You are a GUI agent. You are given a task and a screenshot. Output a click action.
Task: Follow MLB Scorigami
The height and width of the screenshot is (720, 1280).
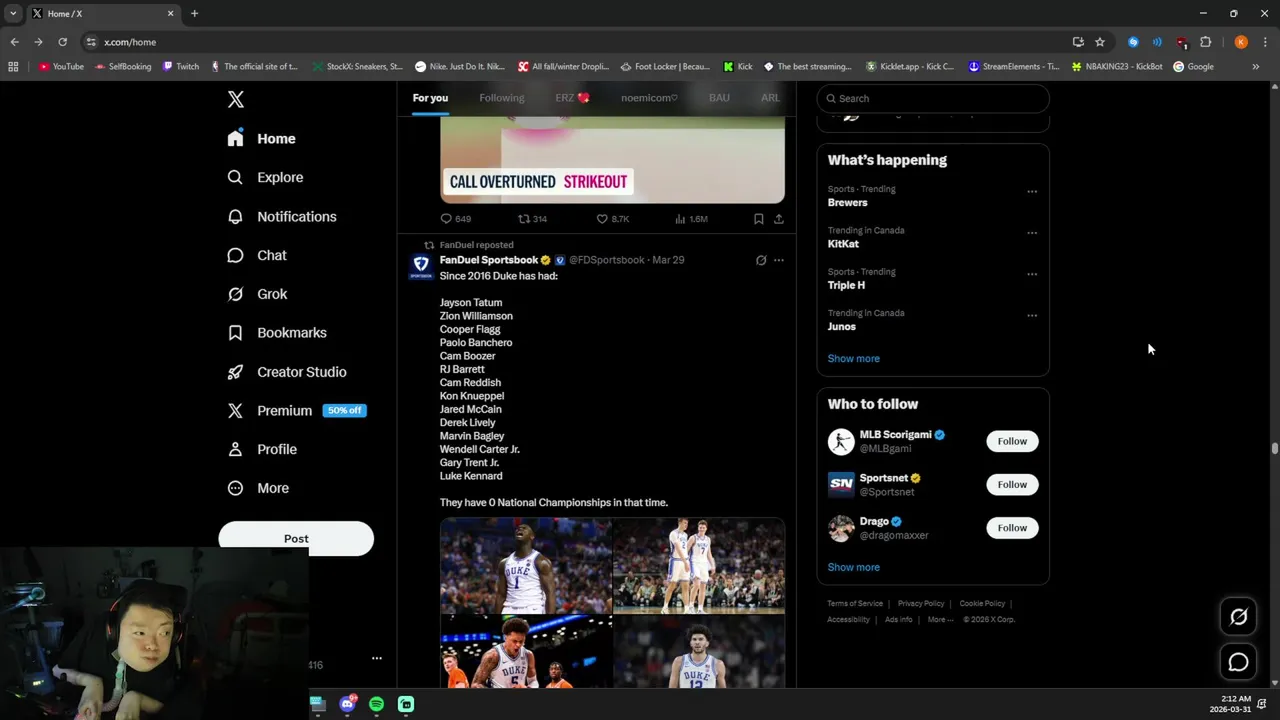(x=1012, y=441)
